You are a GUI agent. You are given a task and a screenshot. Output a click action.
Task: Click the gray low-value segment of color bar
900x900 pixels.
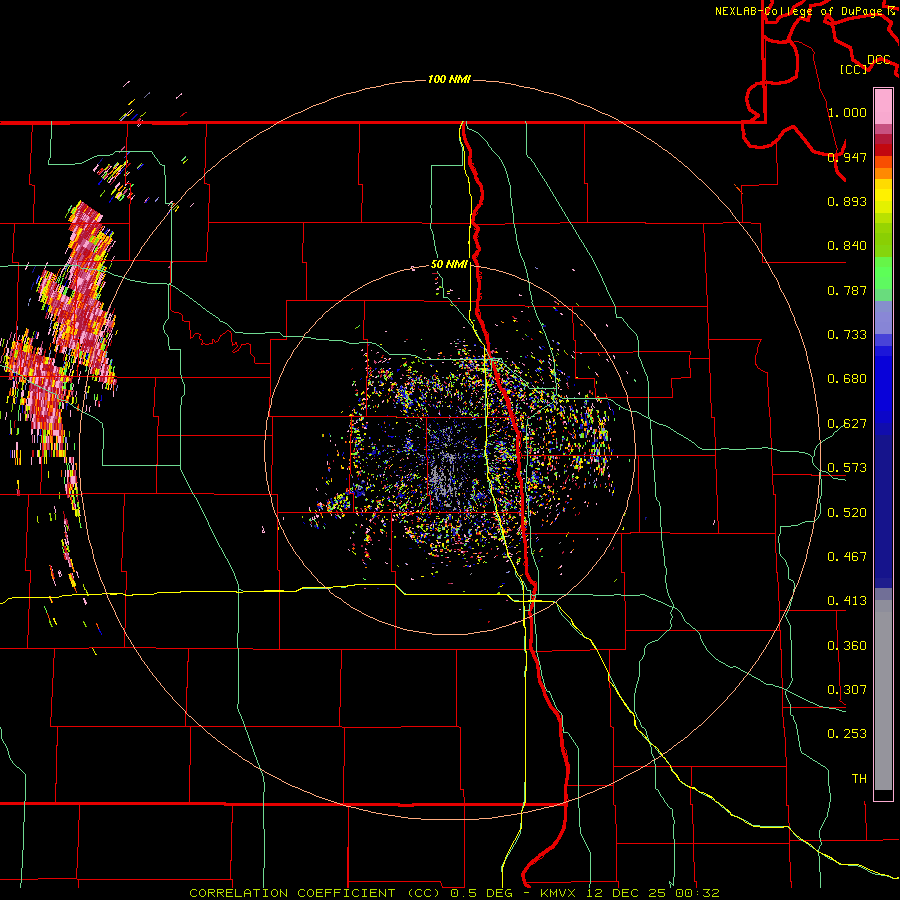[883, 695]
